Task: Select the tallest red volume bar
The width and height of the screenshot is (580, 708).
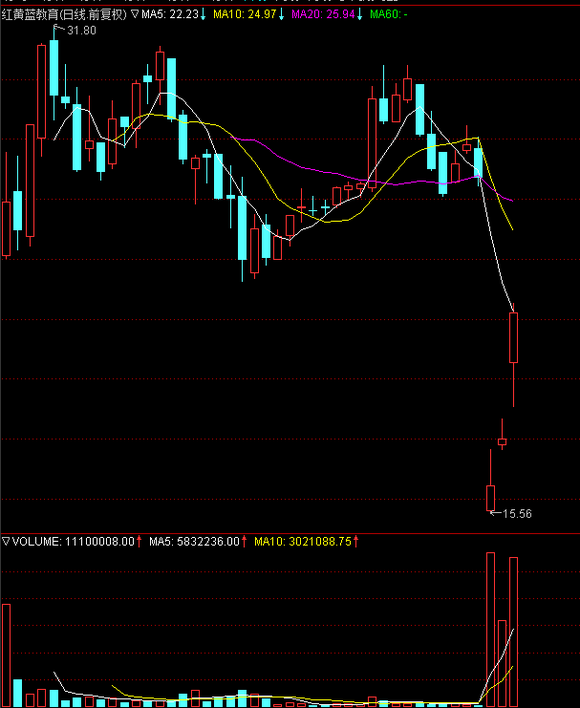Action: point(490,629)
